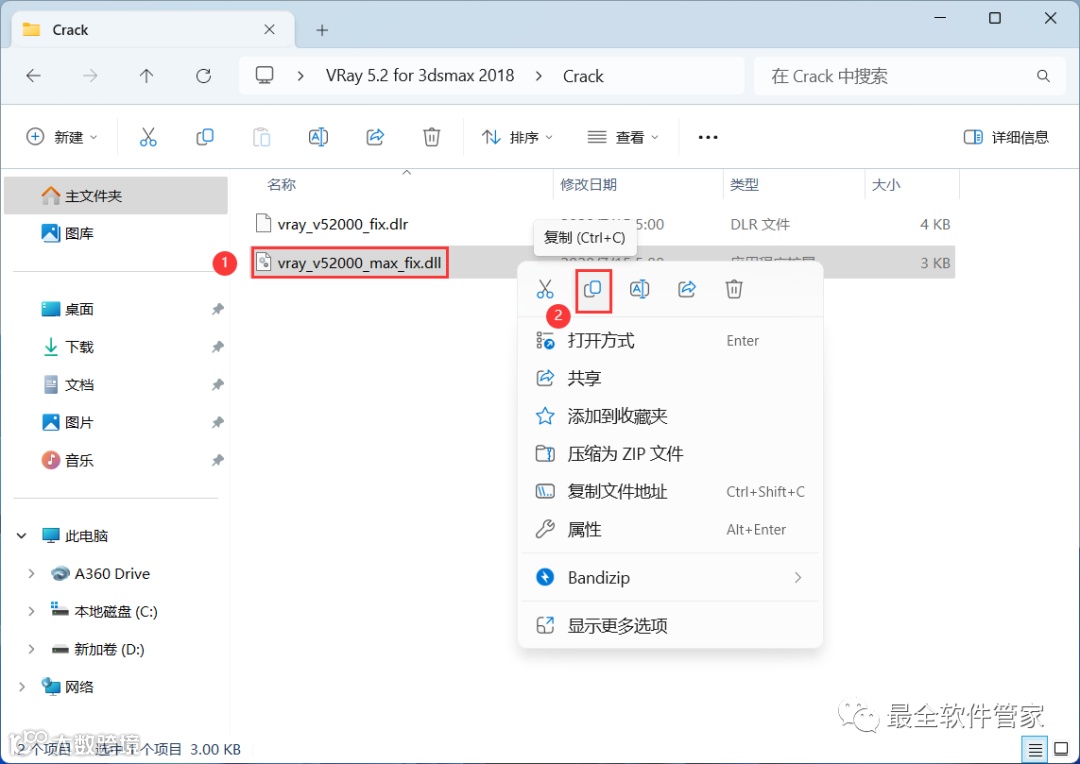This screenshot has width=1080, height=764.
Task: Click the Share icon in the top toolbar
Action: (x=375, y=137)
